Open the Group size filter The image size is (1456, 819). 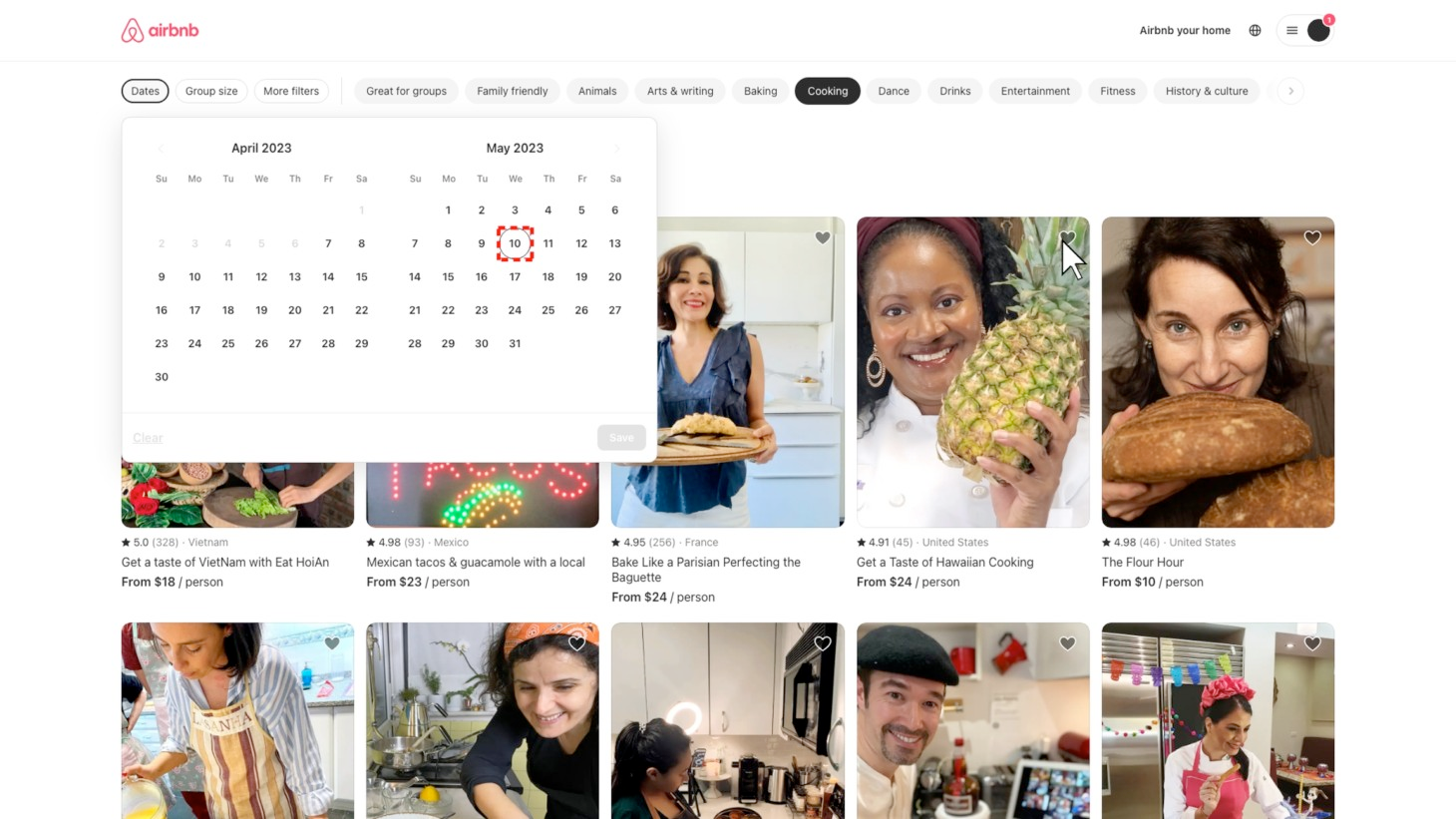[x=211, y=91]
